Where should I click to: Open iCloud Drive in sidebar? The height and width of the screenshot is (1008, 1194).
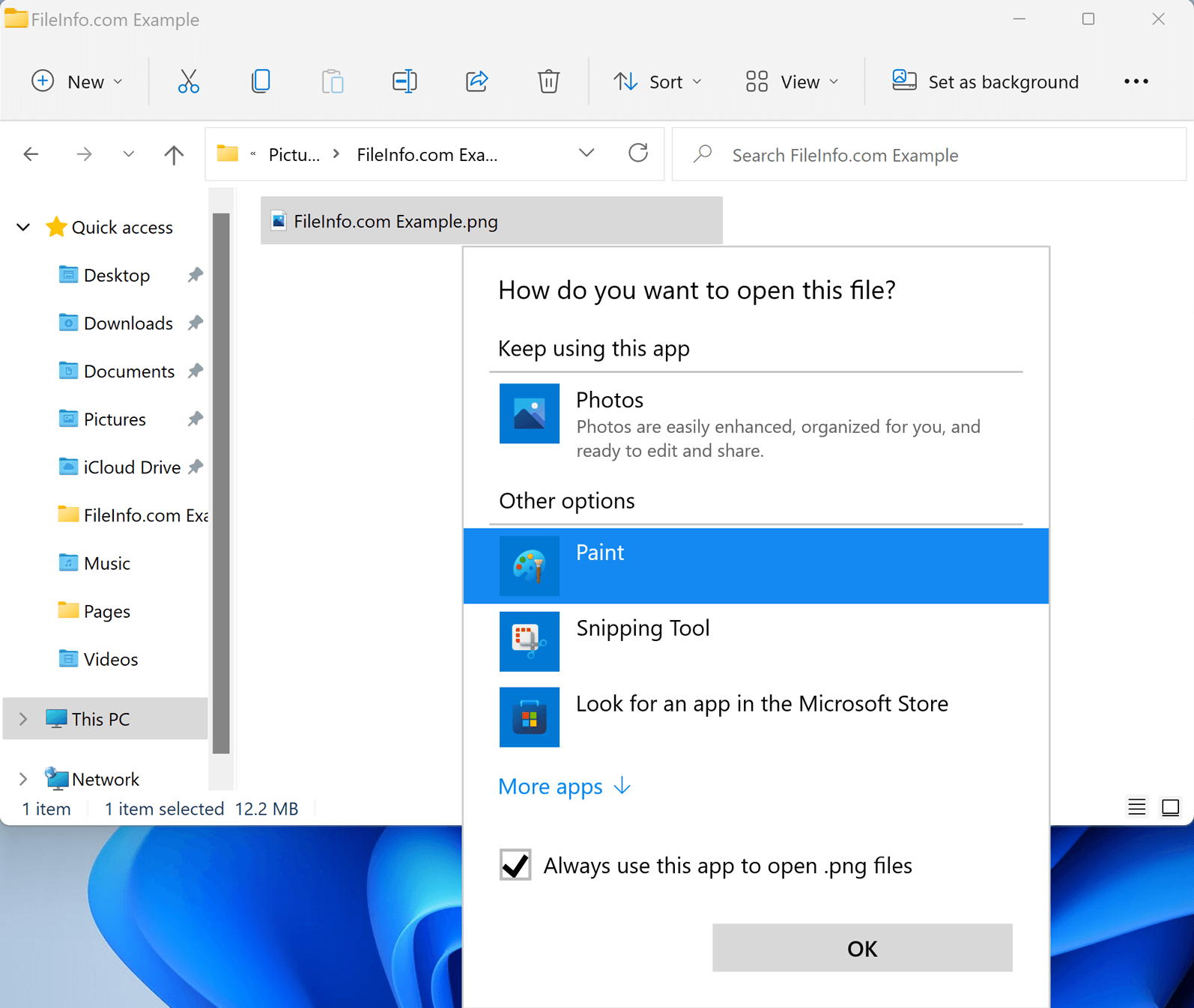tap(132, 467)
